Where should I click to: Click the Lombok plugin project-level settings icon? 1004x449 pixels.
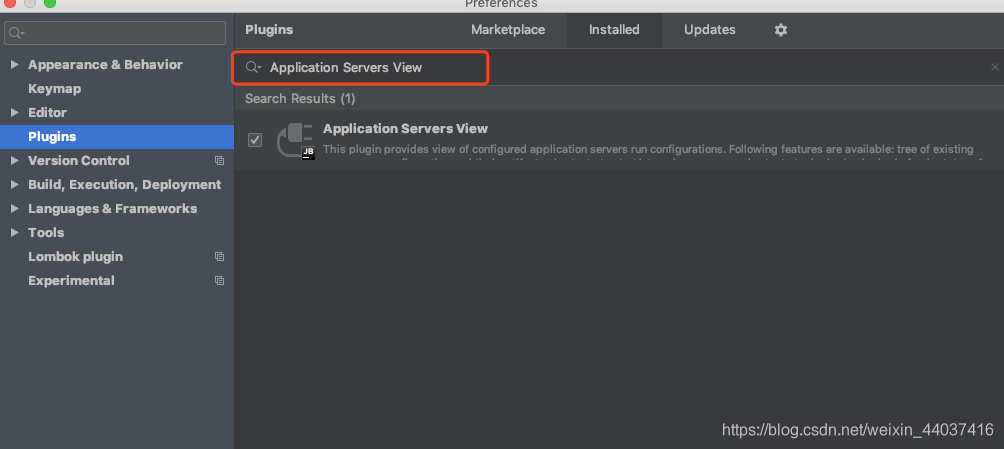coord(219,257)
